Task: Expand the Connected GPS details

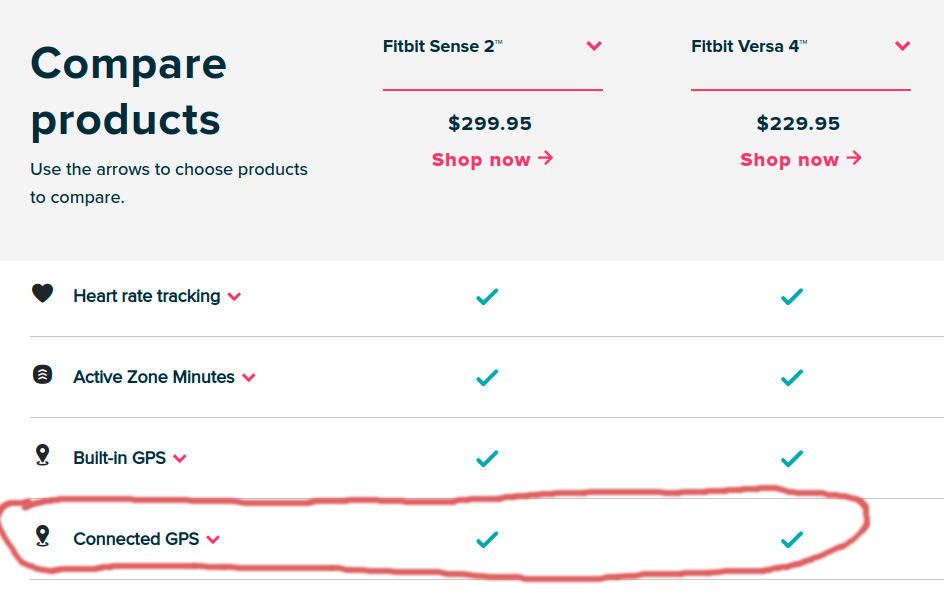Action: click(x=213, y=540)
